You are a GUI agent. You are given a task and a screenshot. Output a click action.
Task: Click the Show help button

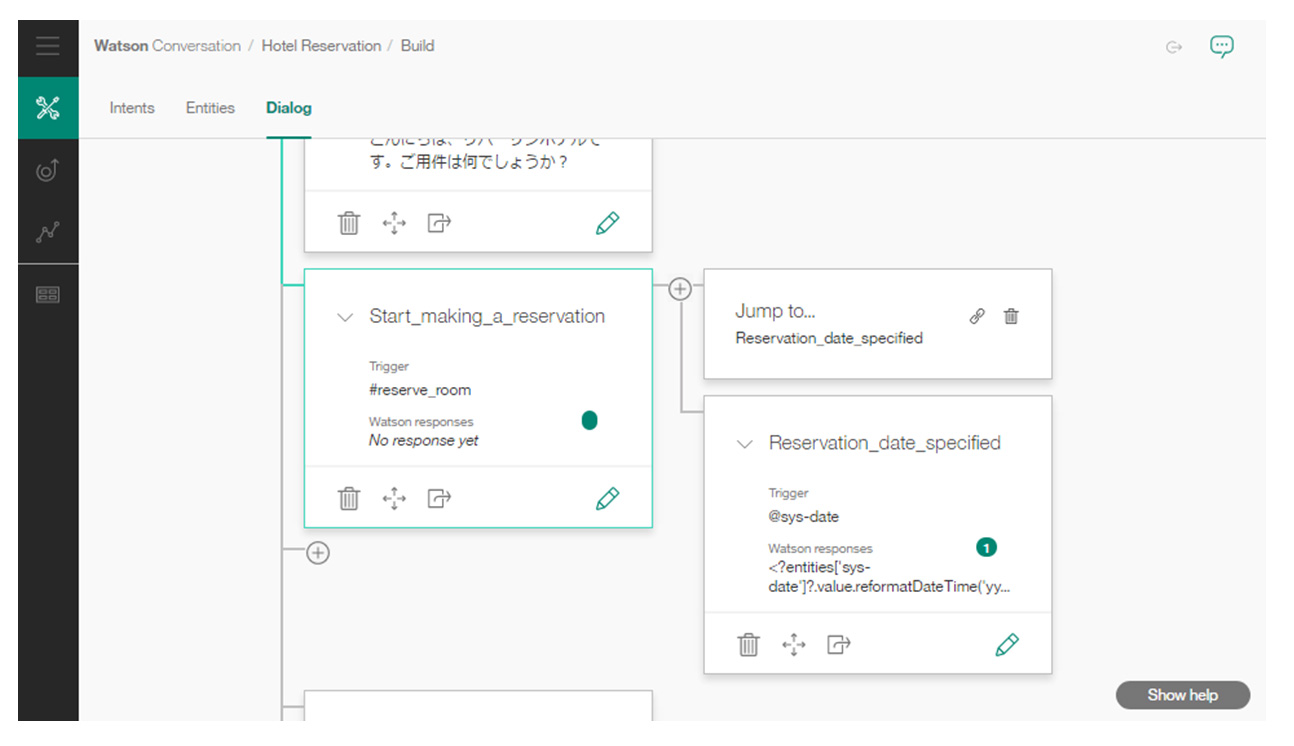(1183, 695)
